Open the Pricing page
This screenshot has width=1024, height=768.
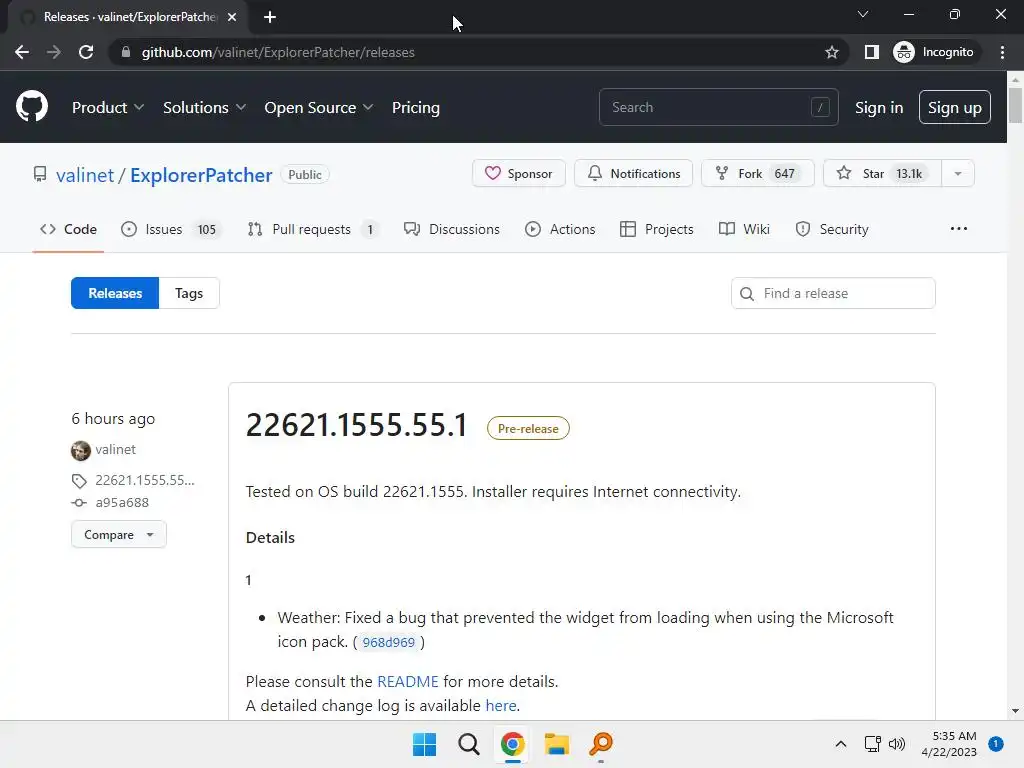coord(416,108)
